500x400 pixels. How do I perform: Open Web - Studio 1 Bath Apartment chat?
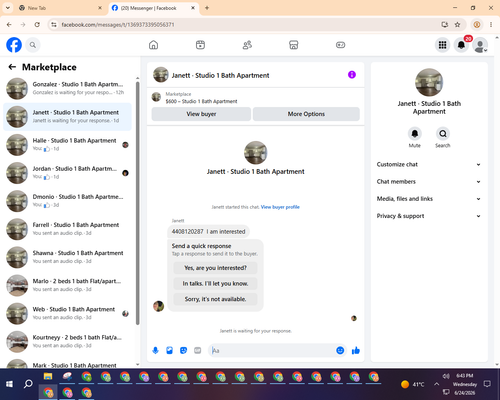[67, 314]
